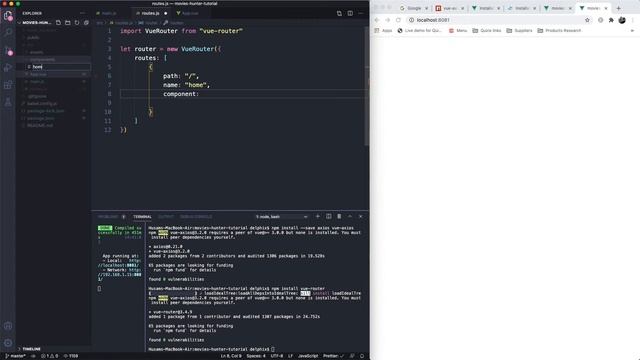Open the Search view in activity bar
Image resolution: width=640 pixels, height=360 pixels.
click(8, 33)
